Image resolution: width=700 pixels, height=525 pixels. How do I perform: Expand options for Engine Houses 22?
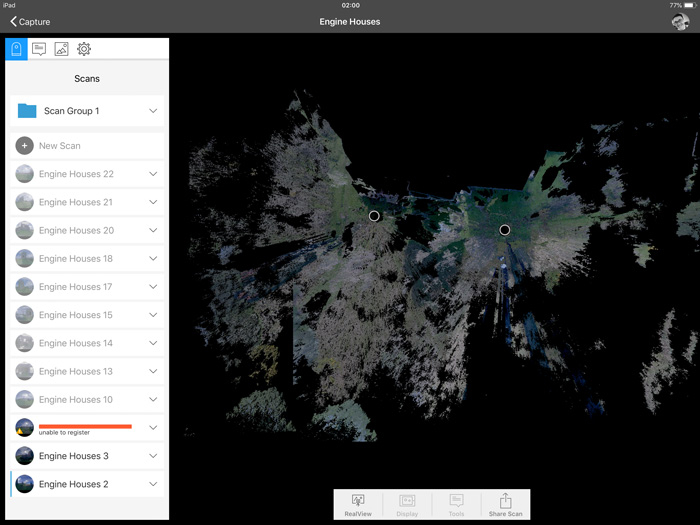[x=153, y=174]
